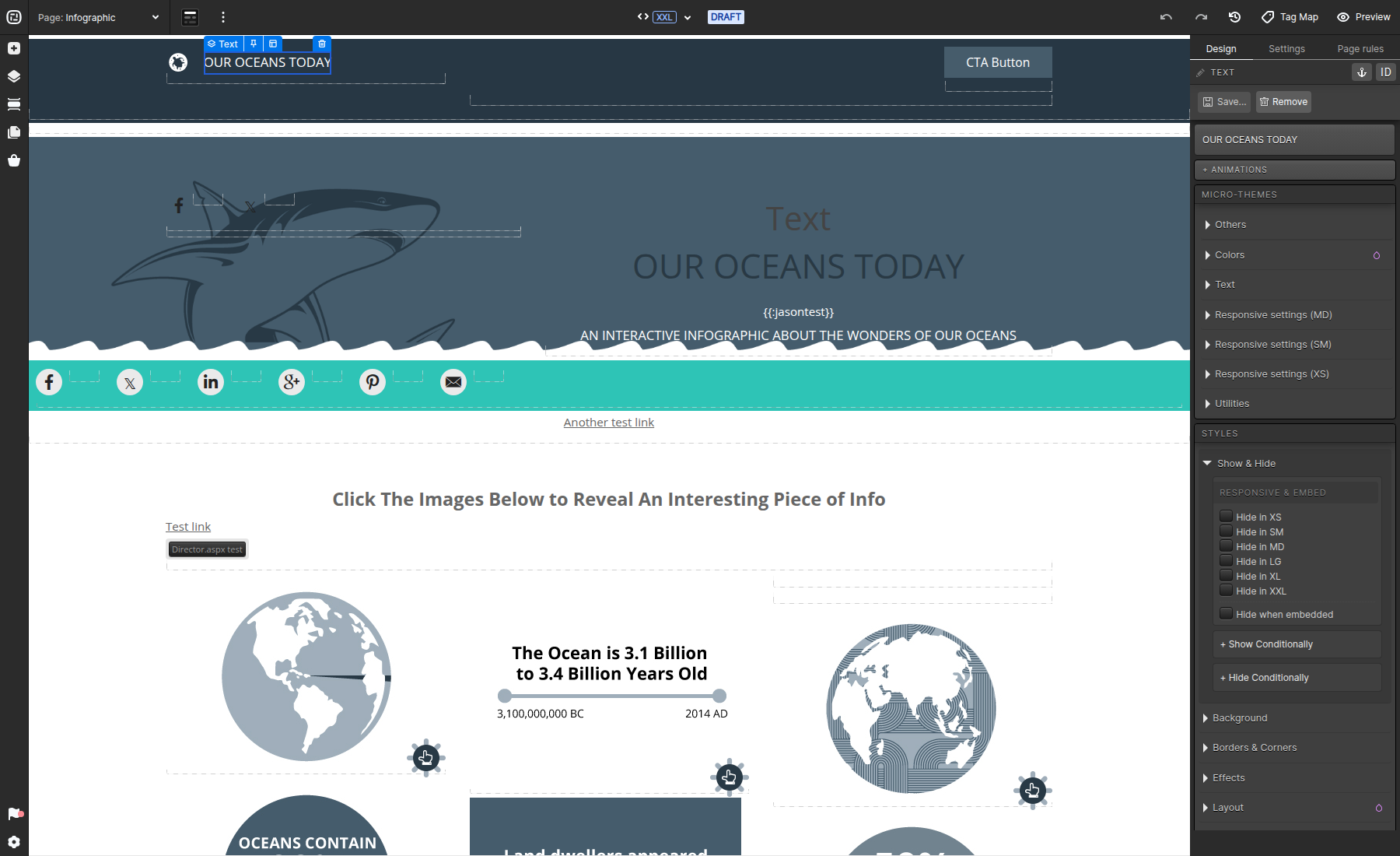The height and width of the screenshot is (856, 1400).
Task: Tick Hide when embedded checkbox
Action: point(1226,614)
